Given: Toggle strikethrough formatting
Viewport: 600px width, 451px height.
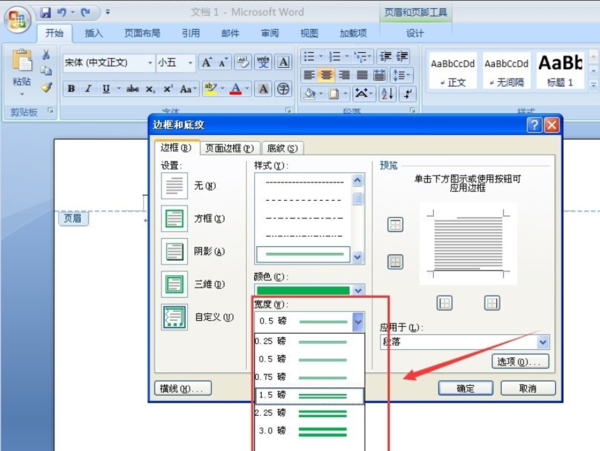Looking at the screenshot, I should pyautogui.click(x=132, y=89).
